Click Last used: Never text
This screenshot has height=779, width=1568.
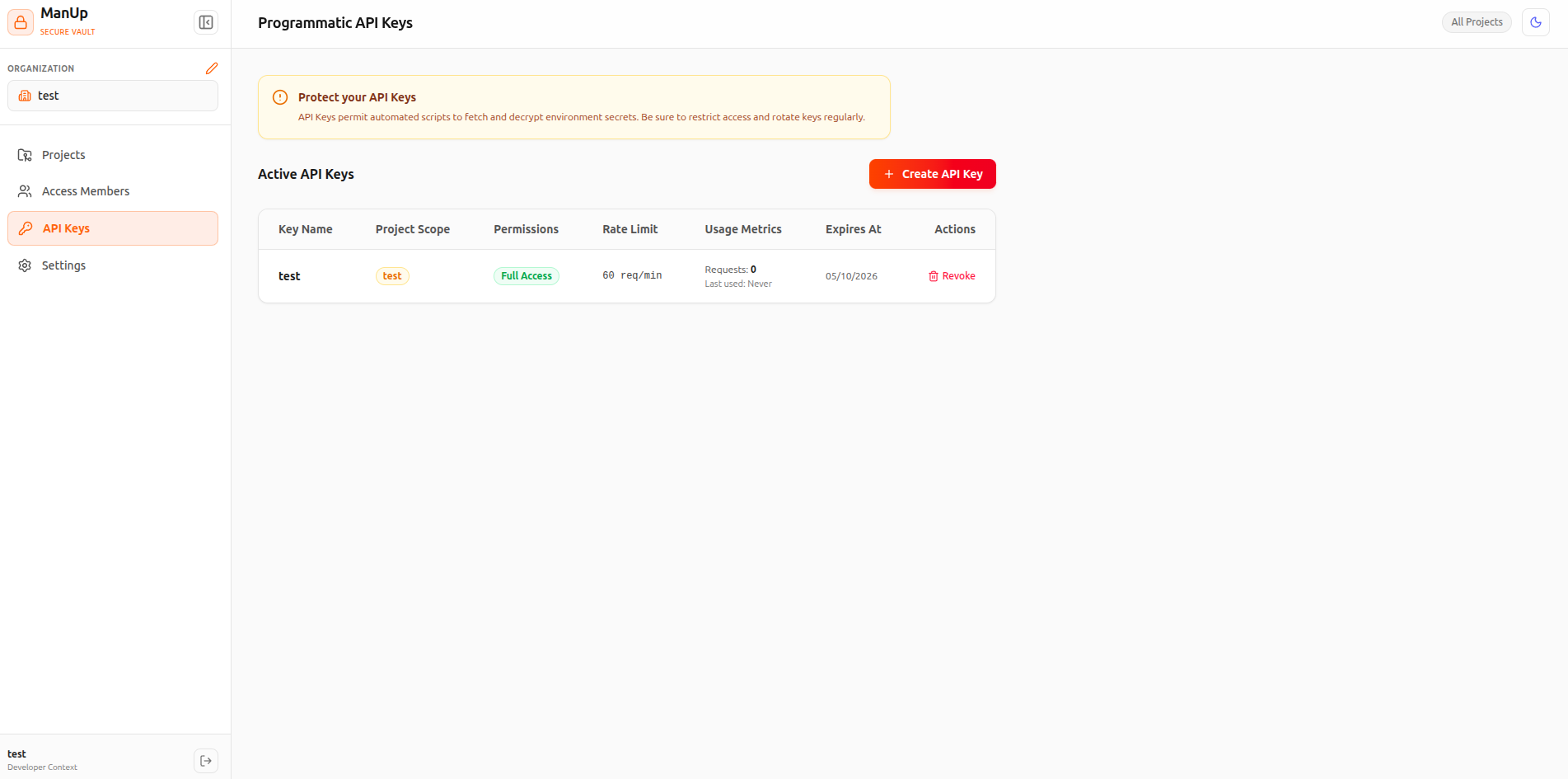point(738,284)
